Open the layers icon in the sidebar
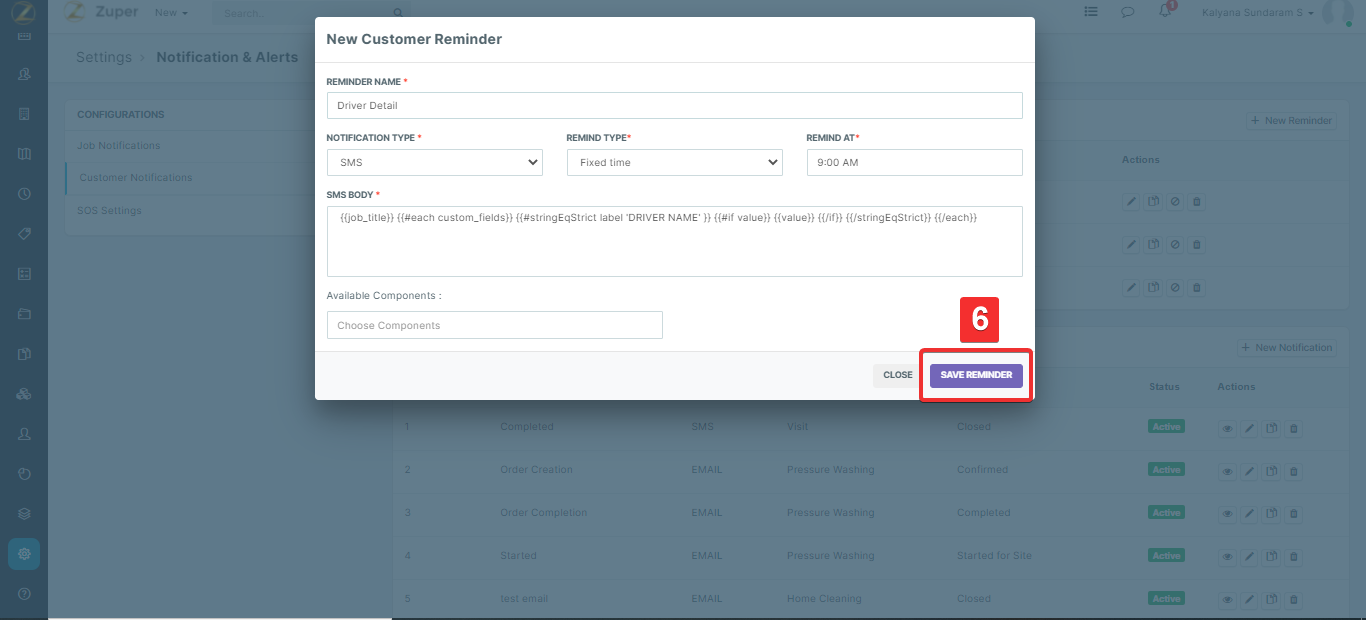 [24, 514]
